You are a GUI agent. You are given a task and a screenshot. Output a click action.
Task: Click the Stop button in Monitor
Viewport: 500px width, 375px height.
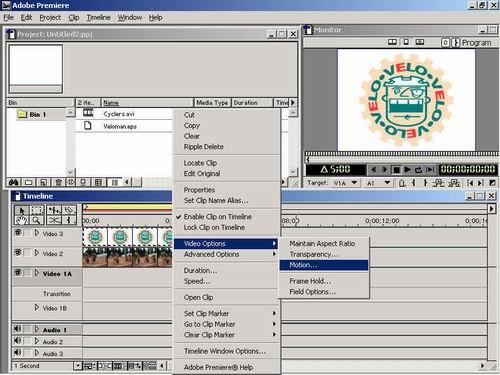(396, 170)
